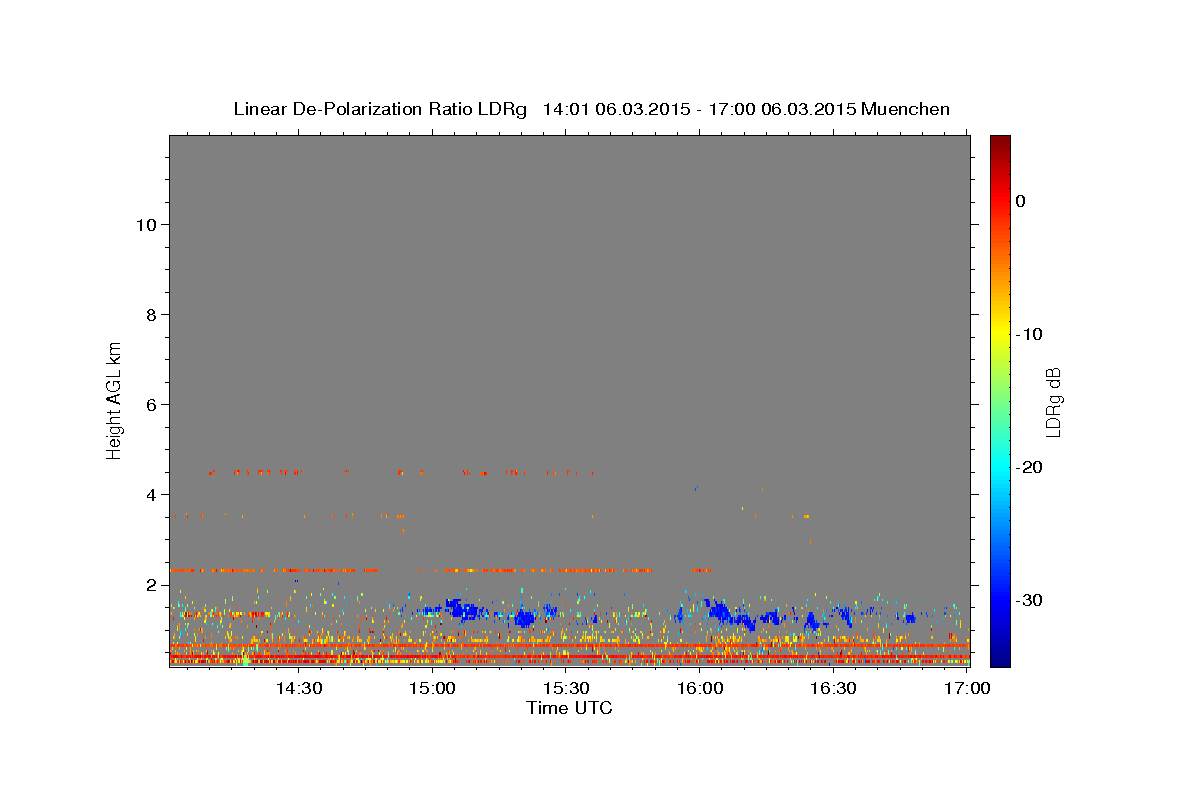The height and width of the screenshot is (800, 1200).
Task: Click the 15:30 time tick label
Action: point(566,689)
